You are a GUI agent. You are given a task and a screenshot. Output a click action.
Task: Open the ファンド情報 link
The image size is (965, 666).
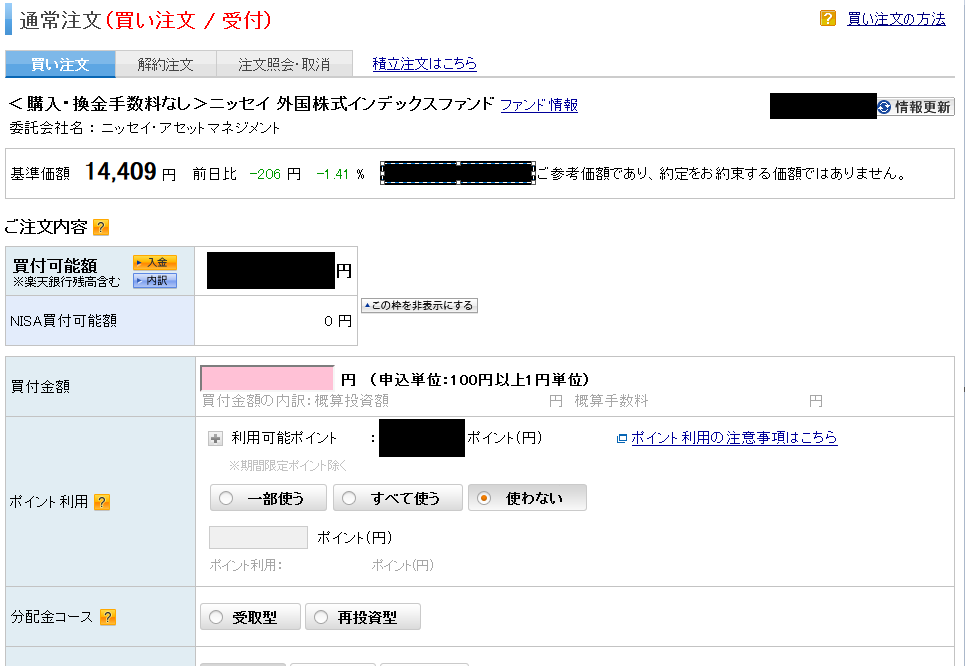pyautogui.click(x=538, y=104)
